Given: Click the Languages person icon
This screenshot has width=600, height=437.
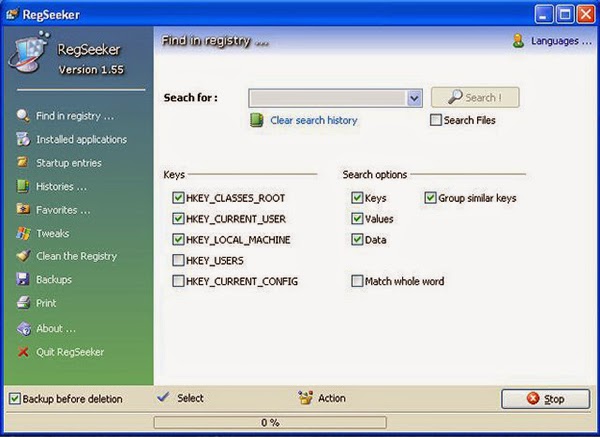Looking at the screenshot, I should [x=518, y=41].
